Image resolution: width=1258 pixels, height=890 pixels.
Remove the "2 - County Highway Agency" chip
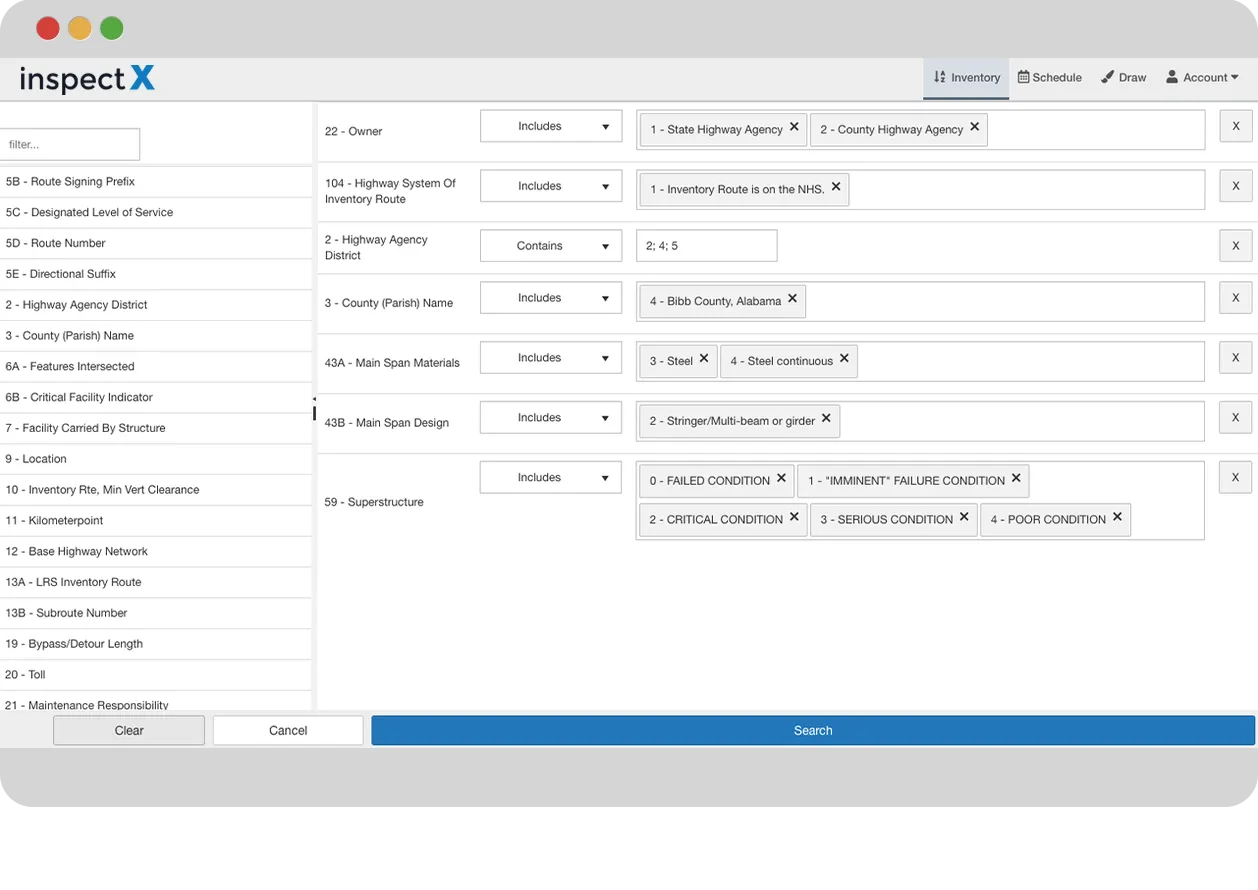[974, 127]
